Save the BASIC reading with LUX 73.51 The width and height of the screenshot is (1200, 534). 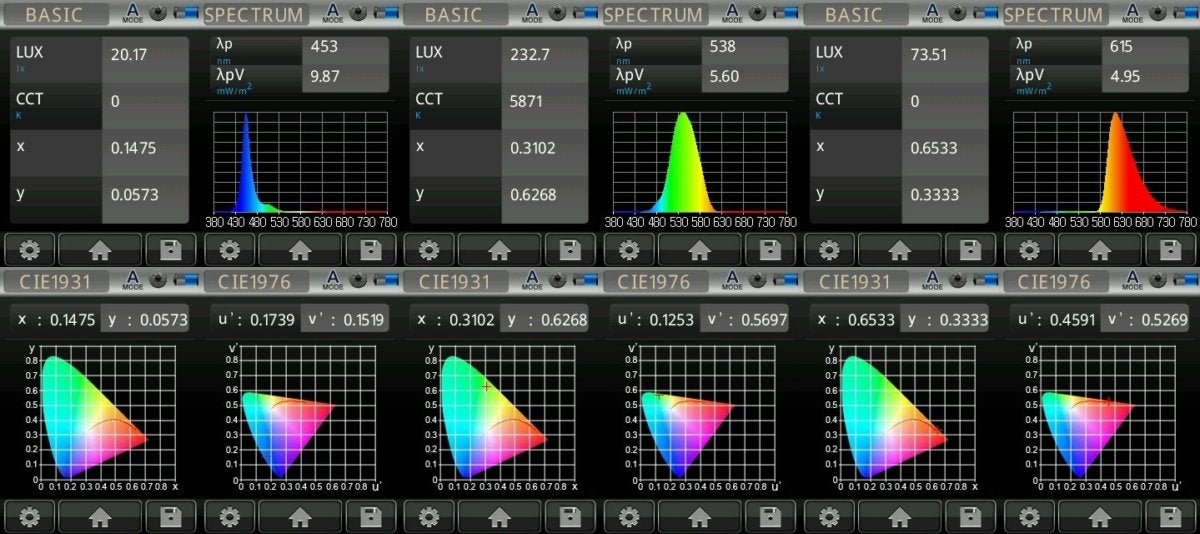(971, 249)
